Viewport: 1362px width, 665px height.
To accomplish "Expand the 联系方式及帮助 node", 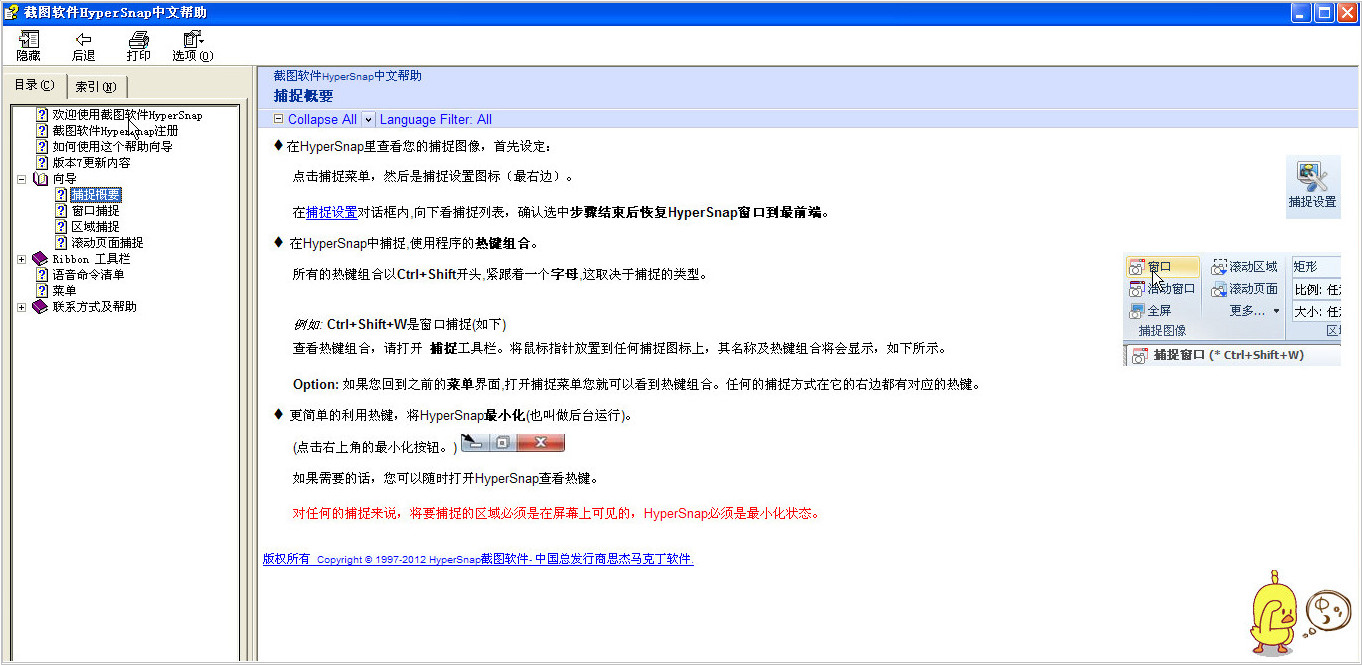I will [22, 307].
